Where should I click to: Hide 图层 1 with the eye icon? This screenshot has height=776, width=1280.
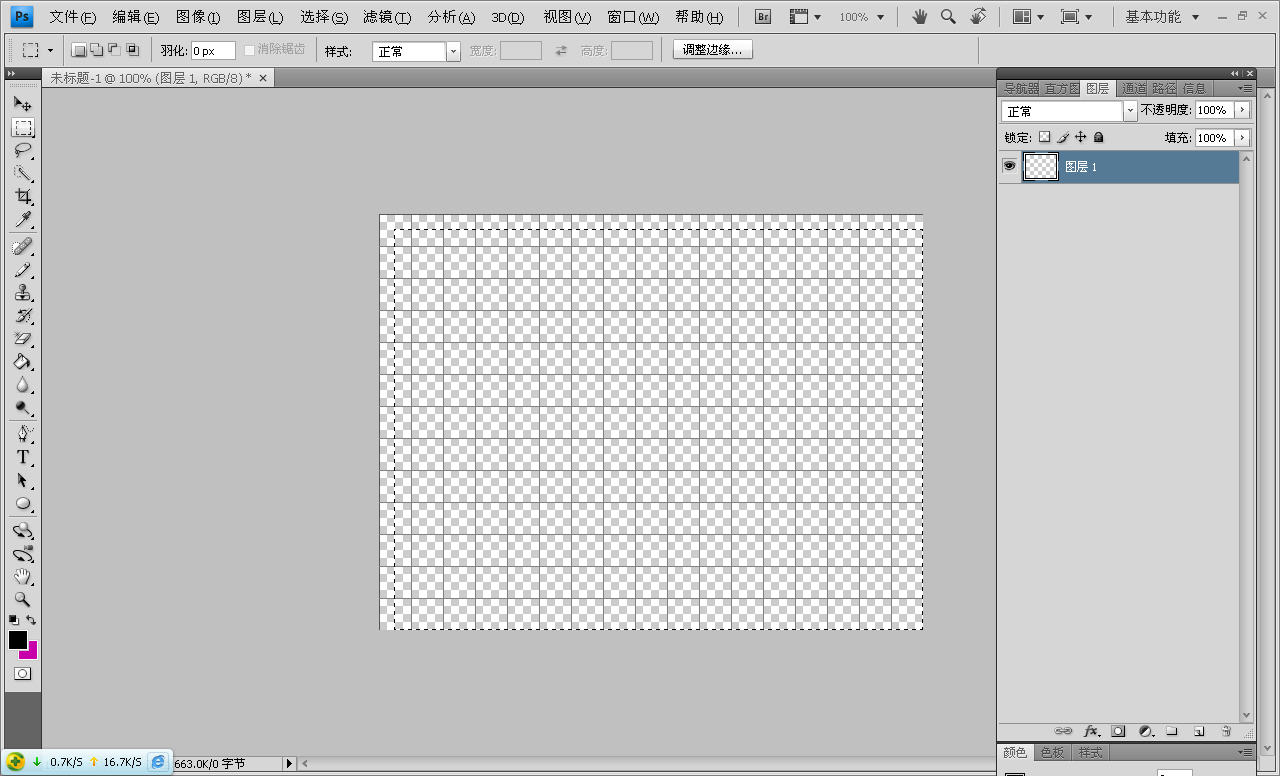[x=1009, y=166]
